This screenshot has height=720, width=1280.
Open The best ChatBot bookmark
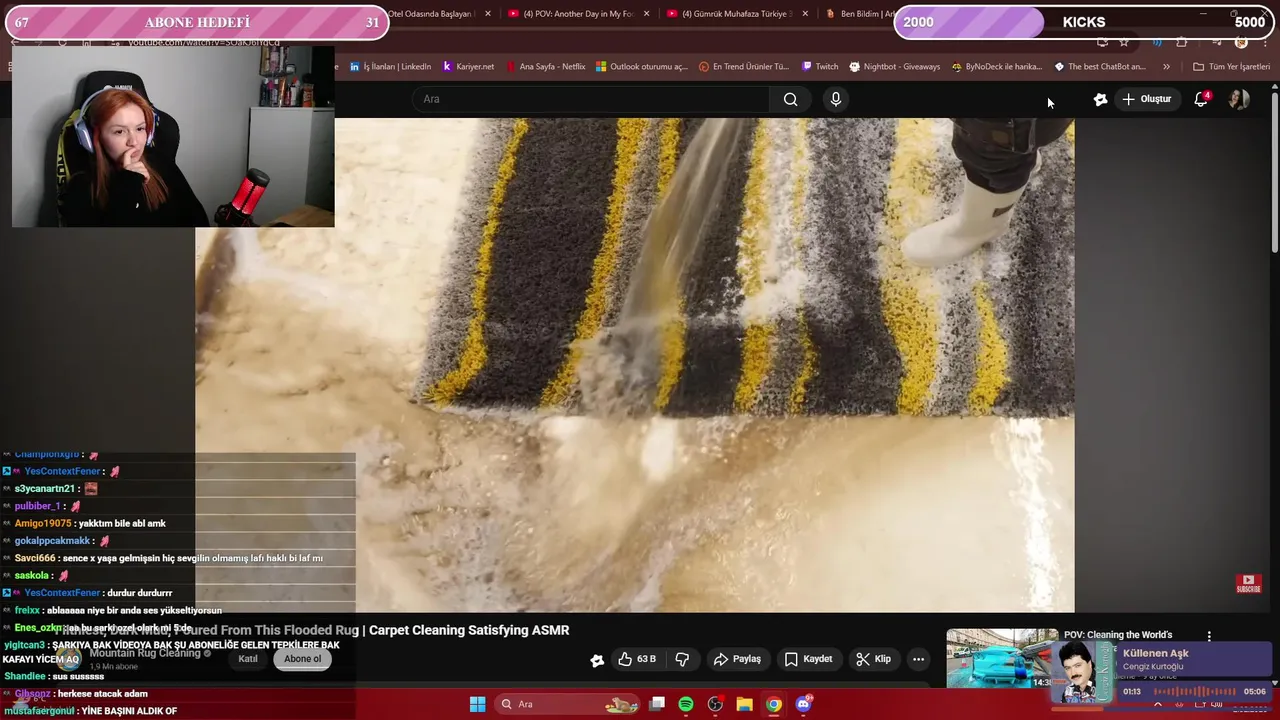pos(1100,67)
